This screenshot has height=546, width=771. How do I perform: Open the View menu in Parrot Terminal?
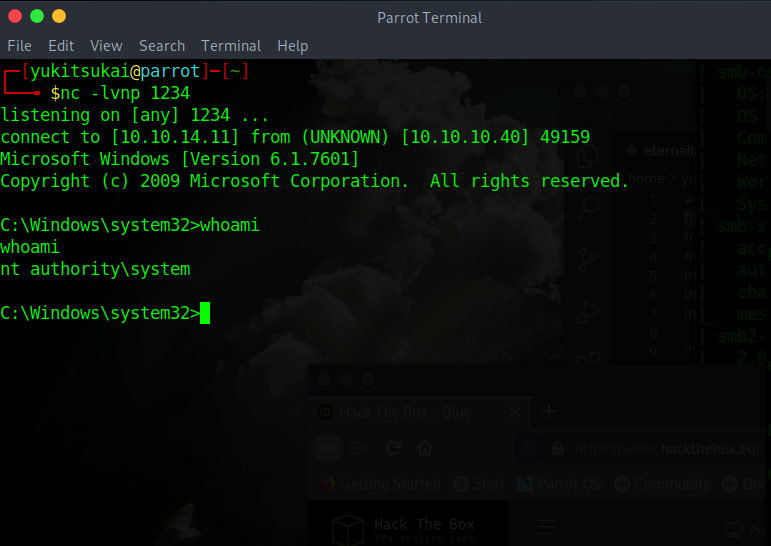coord(106,46)
